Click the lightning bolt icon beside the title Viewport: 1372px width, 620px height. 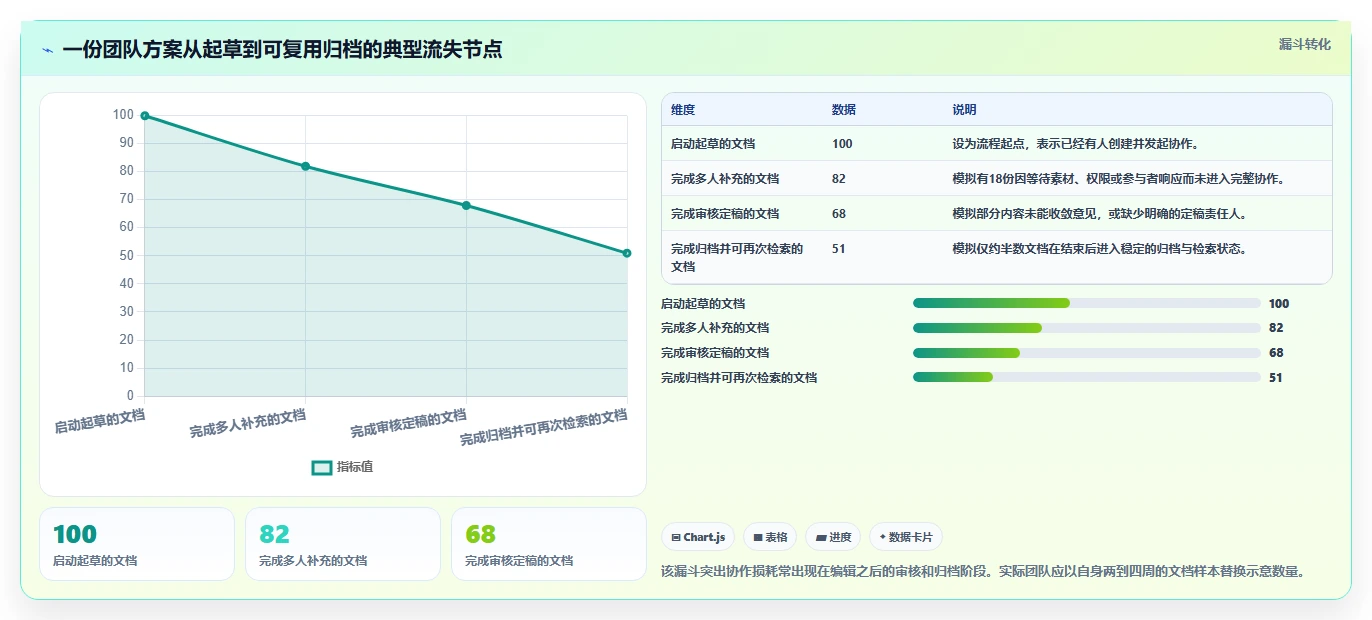coord(48,50)
